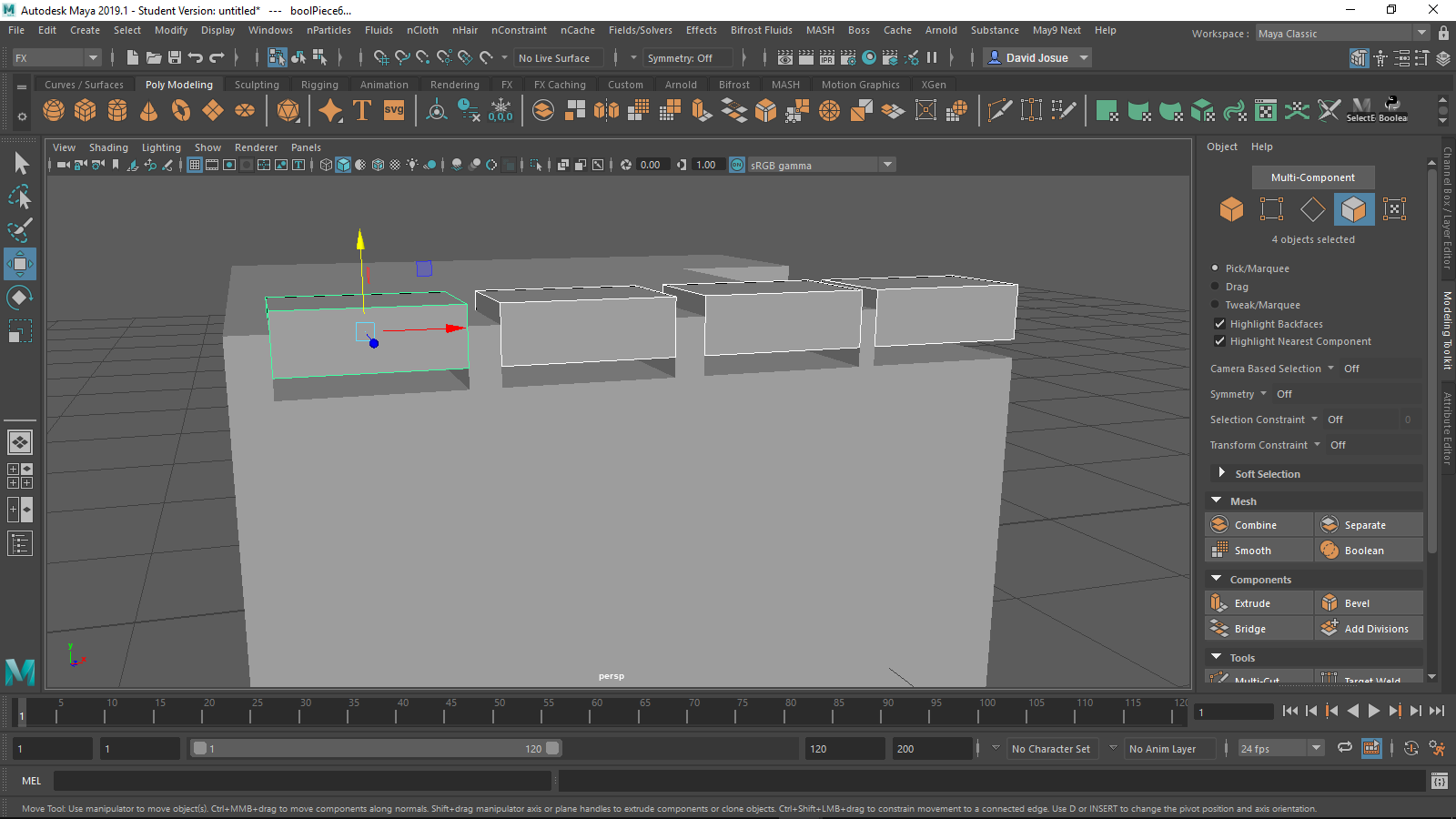Image resolution: width=1456 pixels, height=819 pixels.
Task: Click the Multi-Component button
Action: tap(1312, 177)
